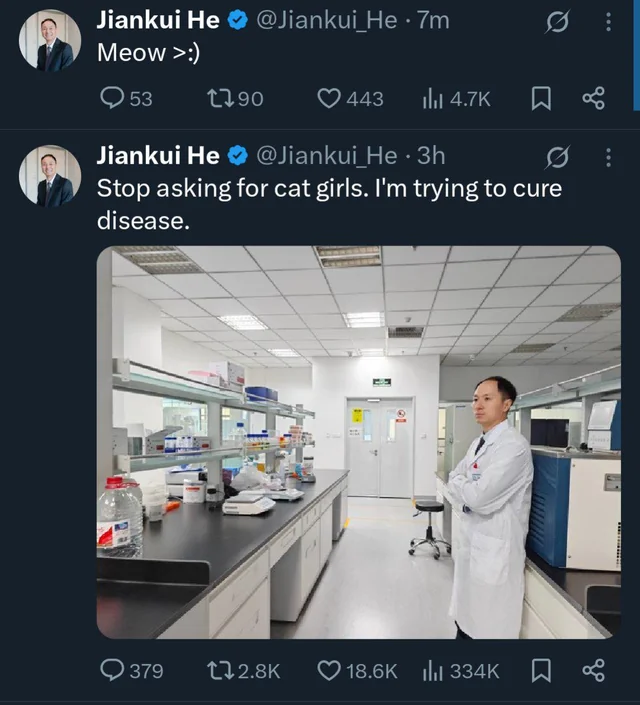Open Grok icon on the Meow tweet
This screenshot has width=640, height=705.
pos(559,20)
